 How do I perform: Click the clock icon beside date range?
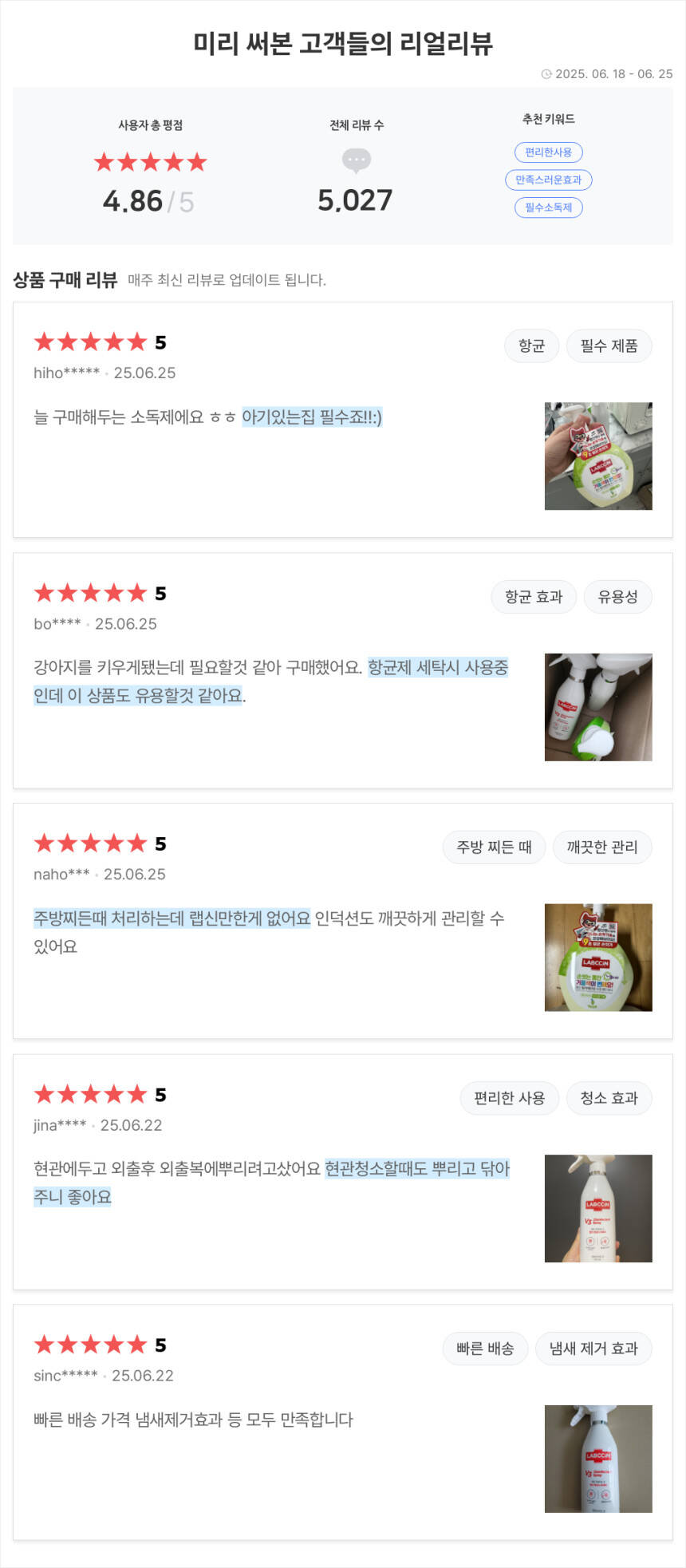pyautogui.click(x=546, y=74)
